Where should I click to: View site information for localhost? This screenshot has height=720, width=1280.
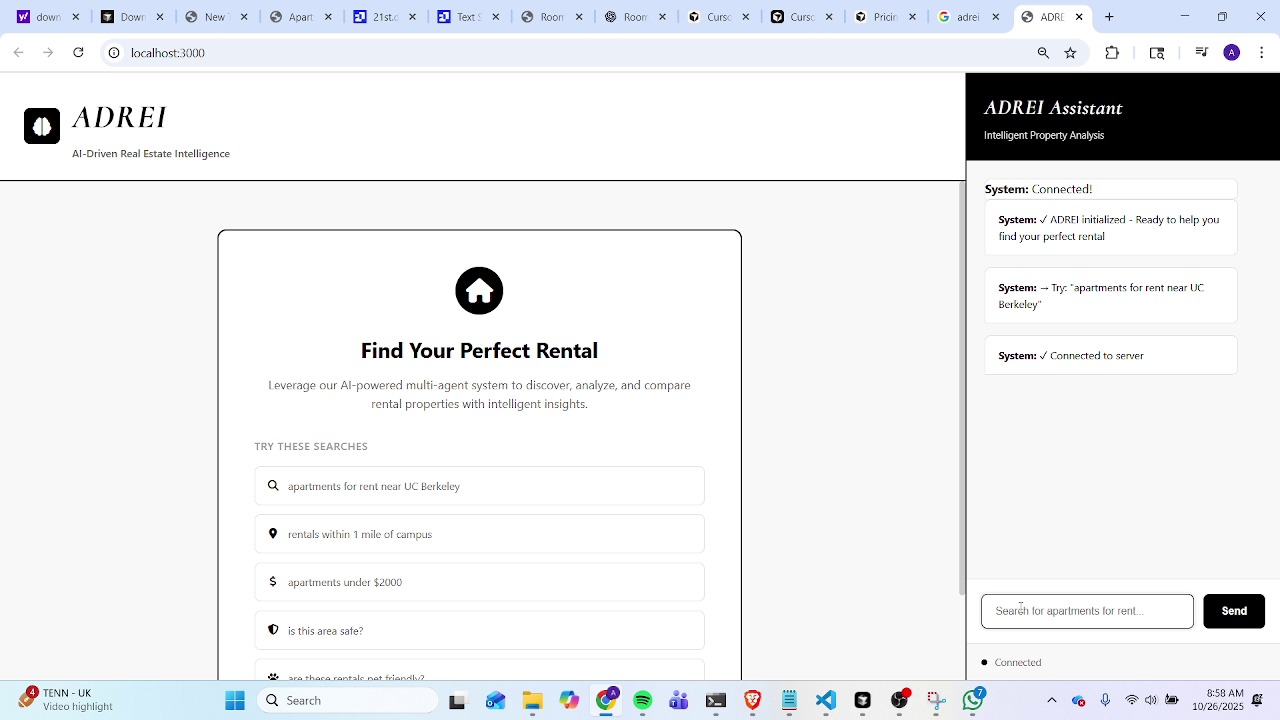pos(114,53)
